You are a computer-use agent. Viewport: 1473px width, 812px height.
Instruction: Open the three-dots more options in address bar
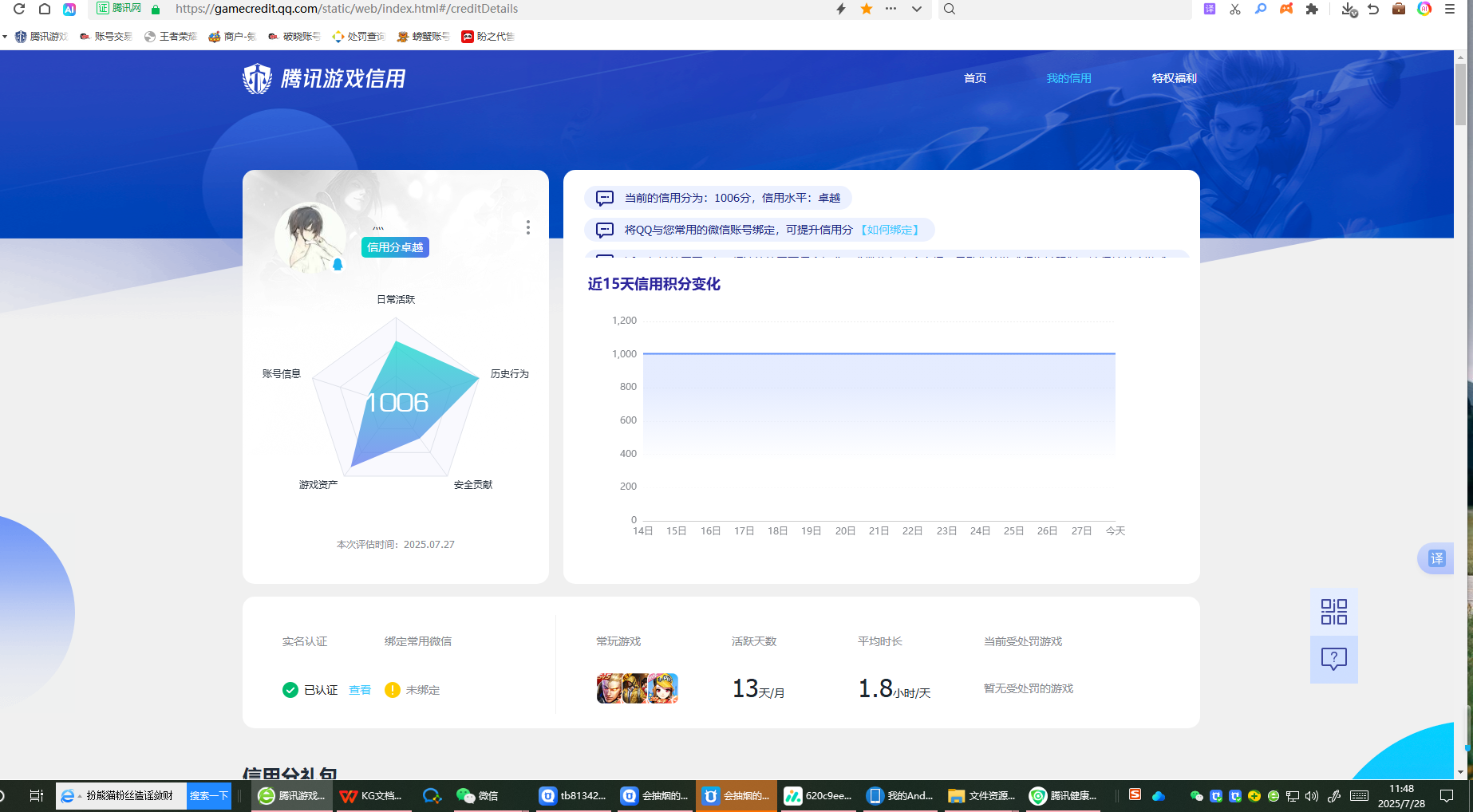891,9
